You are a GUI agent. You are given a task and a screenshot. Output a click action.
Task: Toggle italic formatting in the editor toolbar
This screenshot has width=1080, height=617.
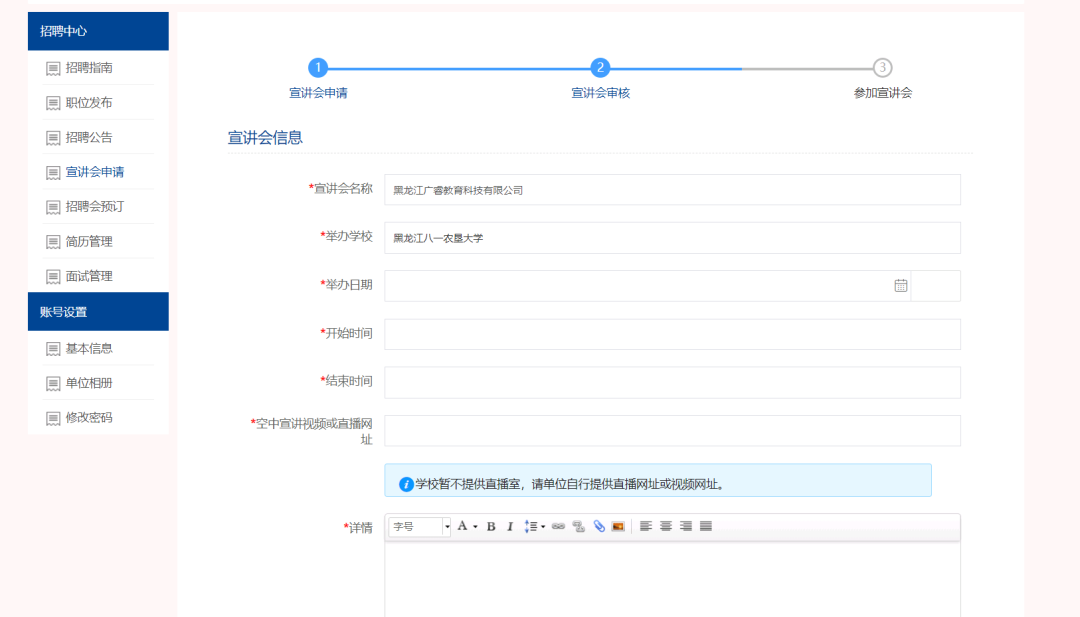(509, 527)
